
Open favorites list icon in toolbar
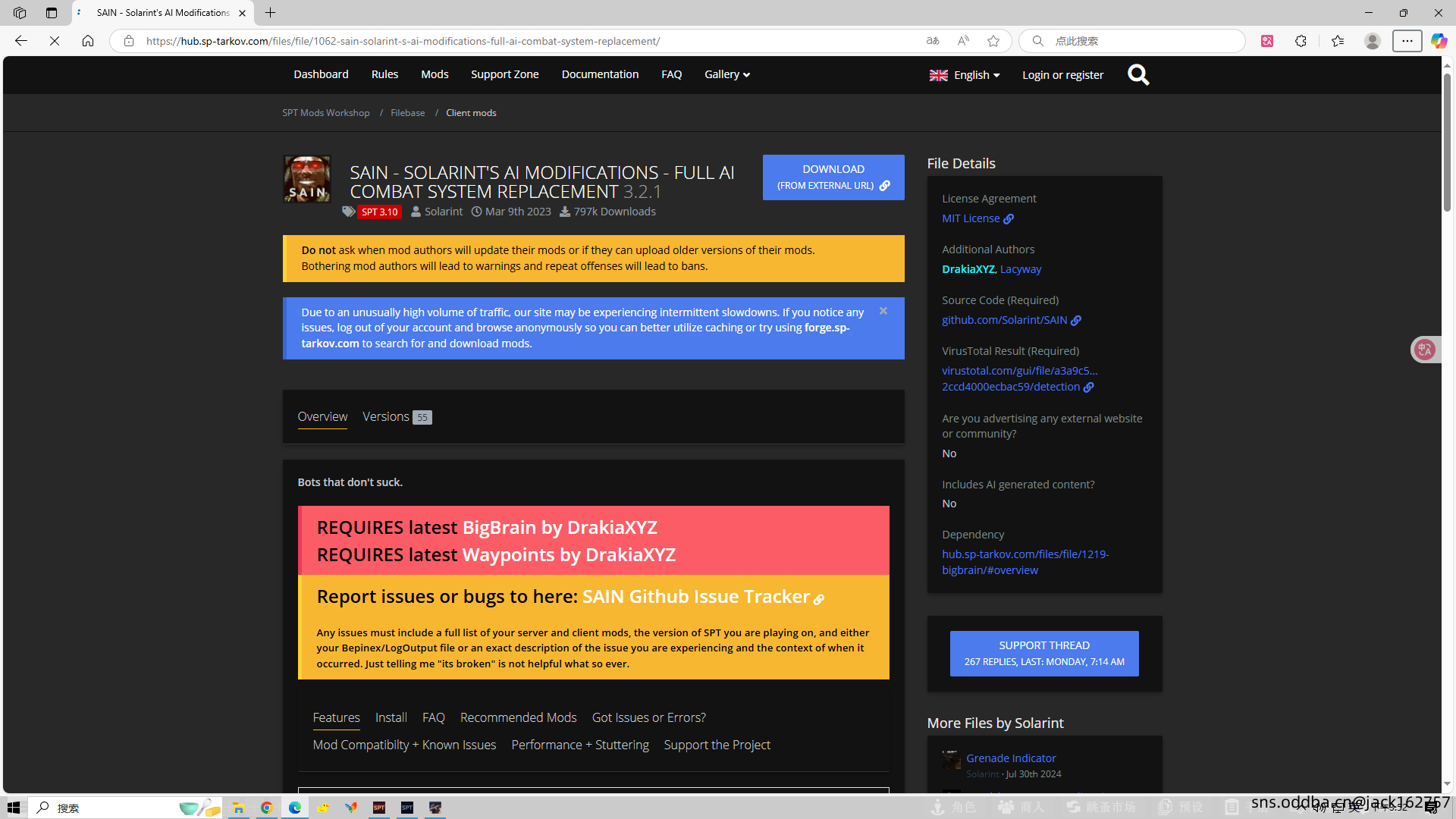click(x=1338, y=41)
